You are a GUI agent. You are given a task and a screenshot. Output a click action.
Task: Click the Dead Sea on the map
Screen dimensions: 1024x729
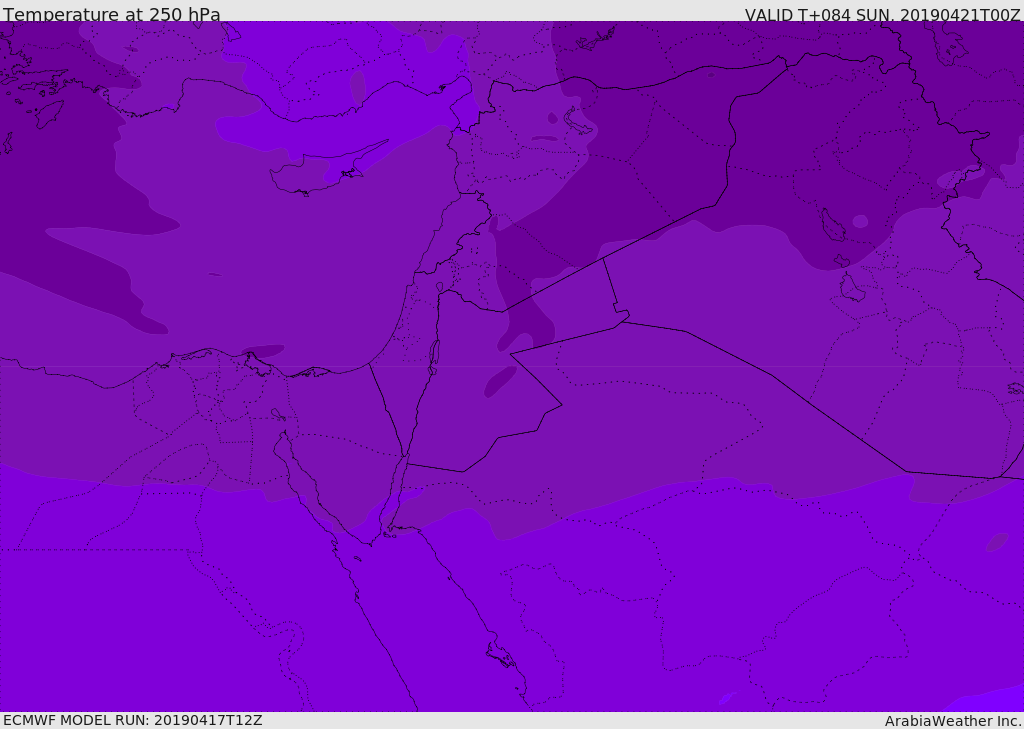point(434,355)
